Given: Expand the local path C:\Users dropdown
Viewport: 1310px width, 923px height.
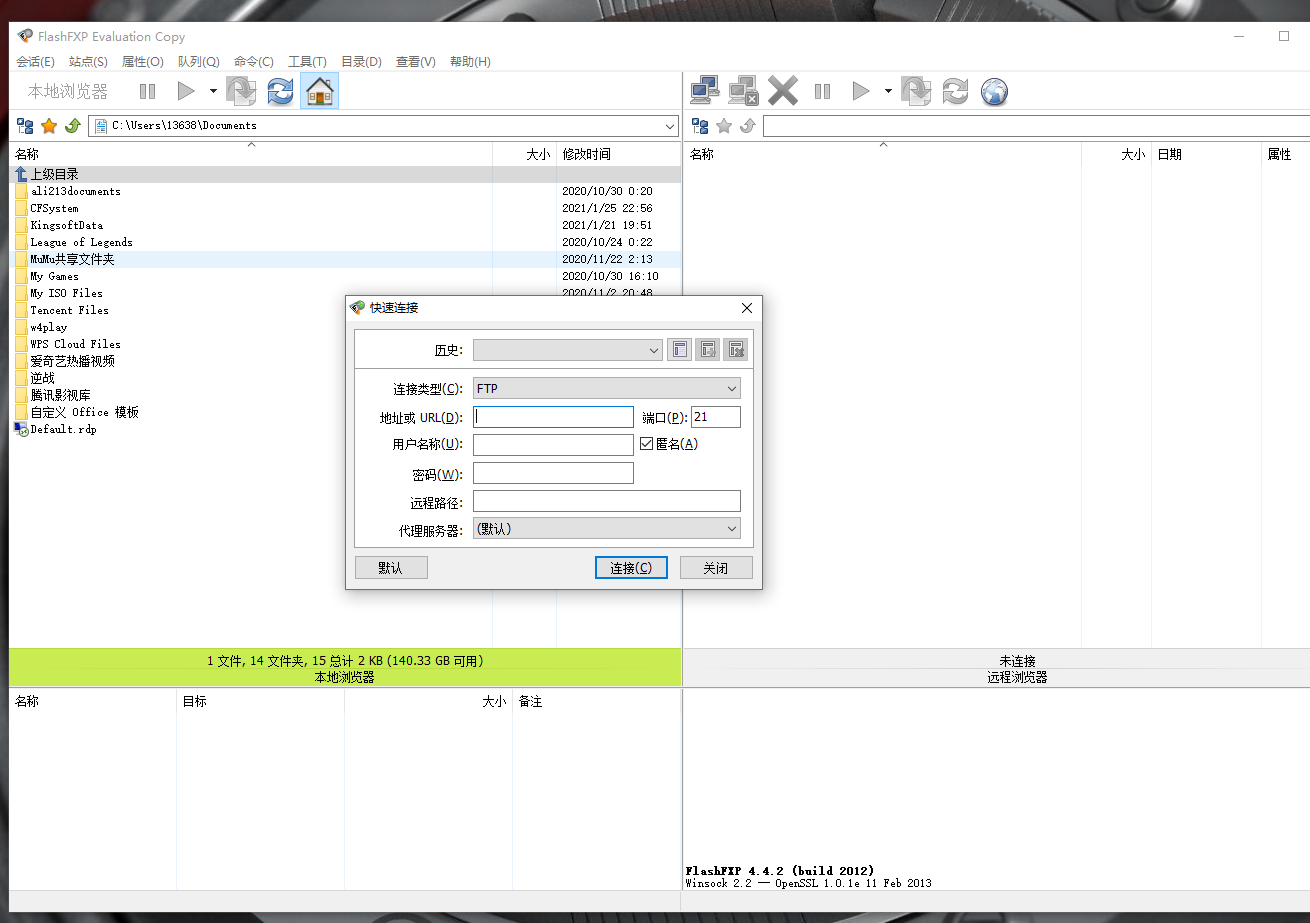Looking at the screenshot, I should pos(670,126).
